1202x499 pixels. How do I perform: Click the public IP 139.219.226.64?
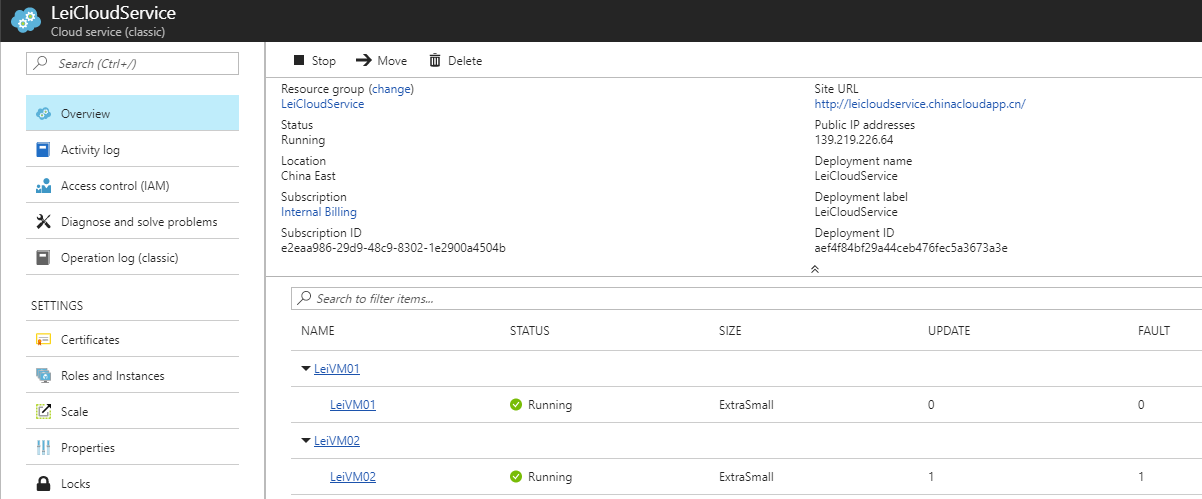[x=854, y=140]
